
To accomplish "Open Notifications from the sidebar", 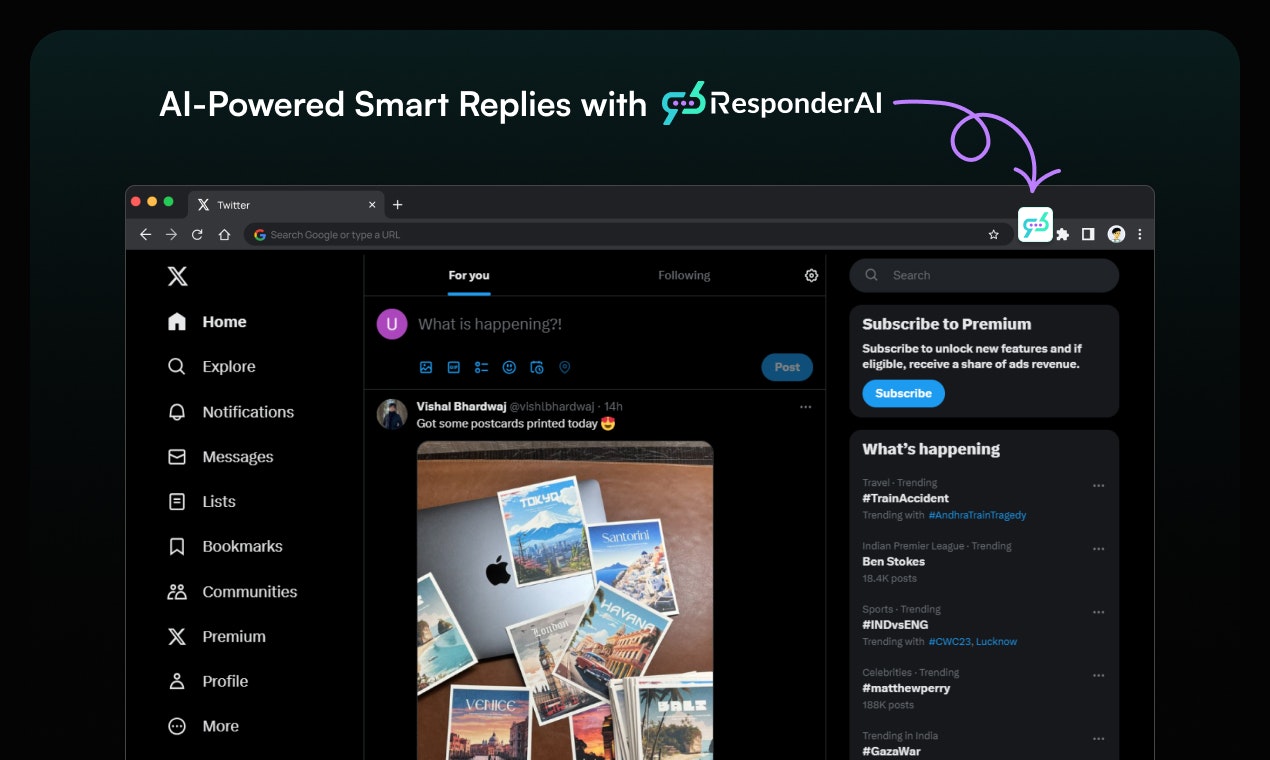I will point(231,412).
